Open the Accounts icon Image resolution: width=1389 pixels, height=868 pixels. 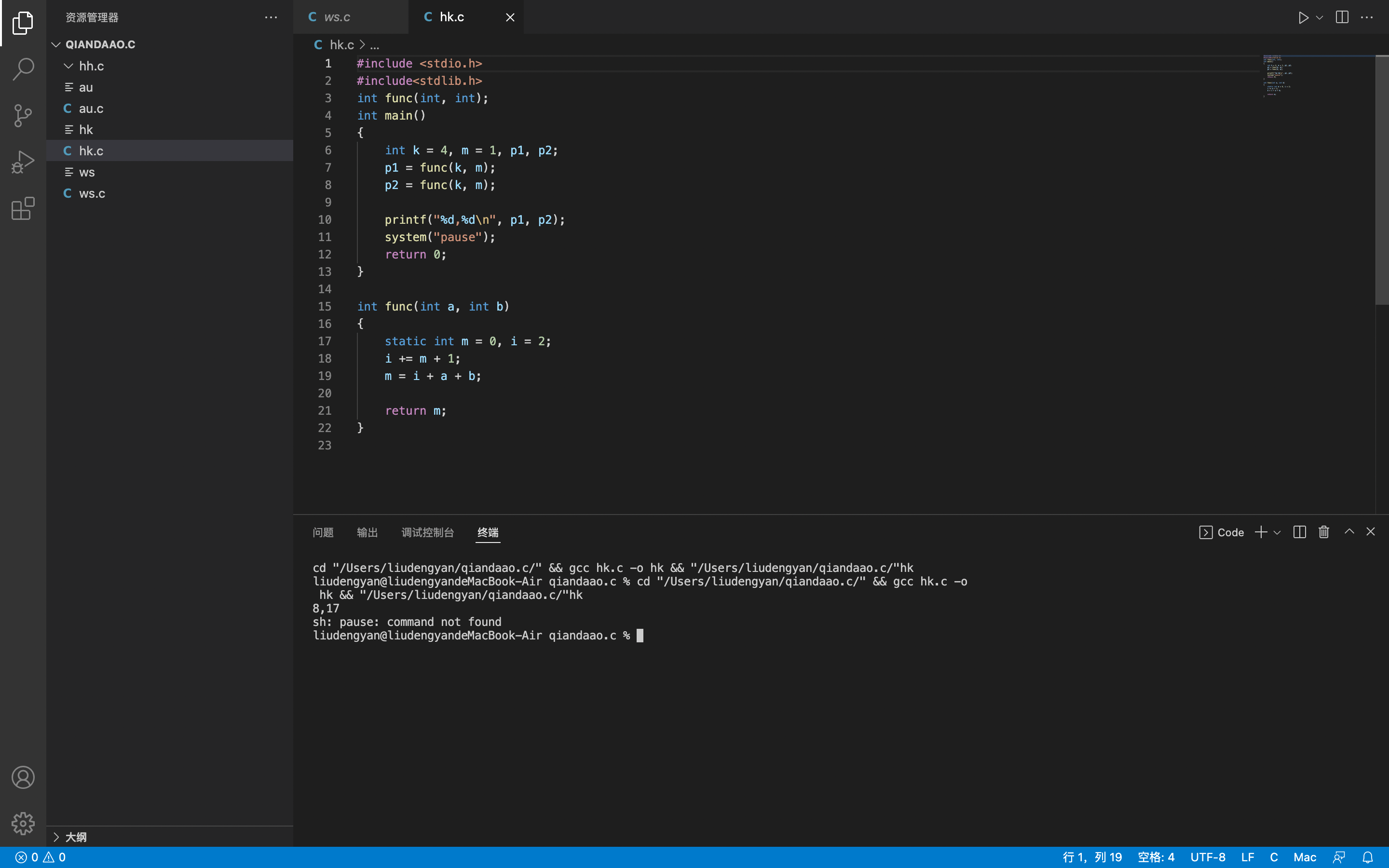(23, 777)
